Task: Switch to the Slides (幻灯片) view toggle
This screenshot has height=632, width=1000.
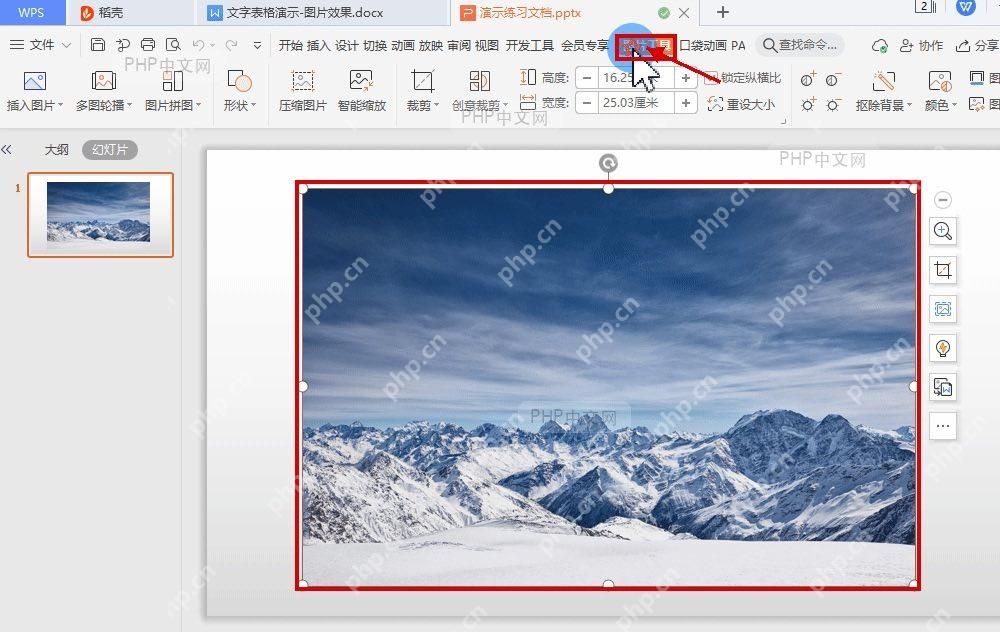Action: coord(110,150)
